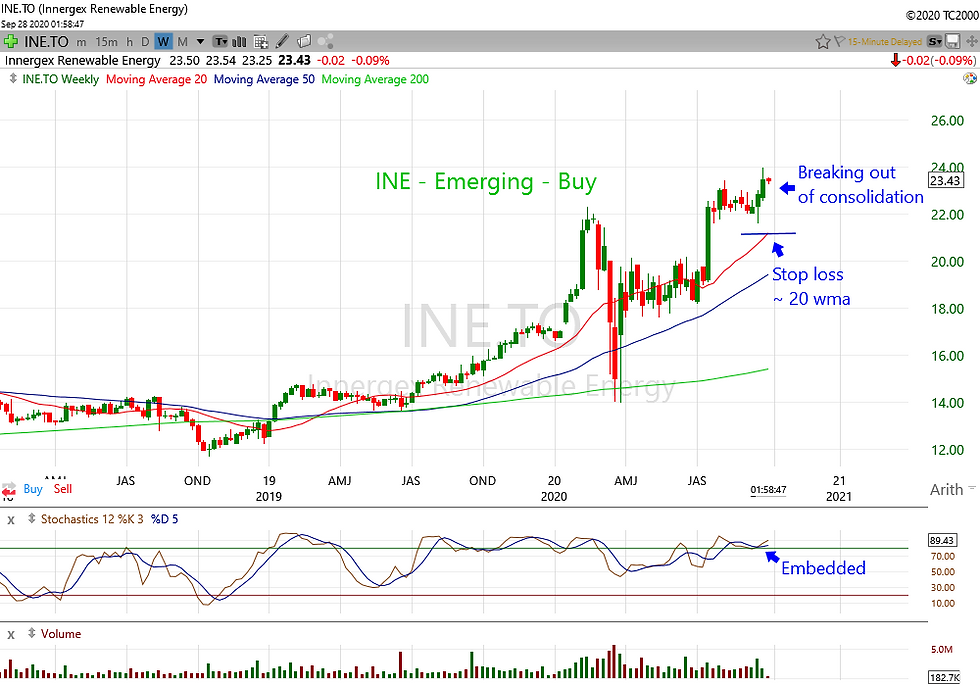The width and height of the screenshot is (980, 686).
Task: Click the Buy label near the time axis
Action: 32,489
